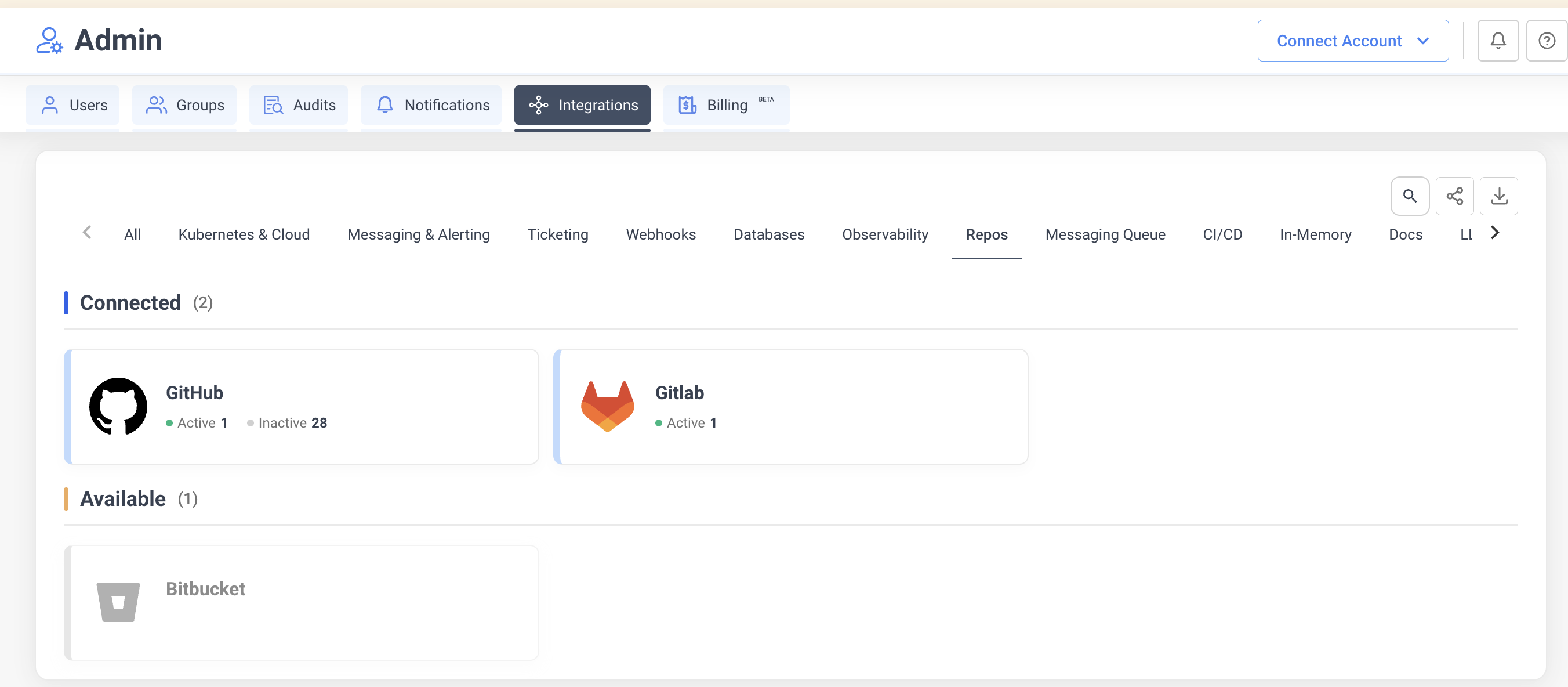Click the Admin user-gear icon in the header
Screen dimensions: 1568x687
click(x=49, y=40)
